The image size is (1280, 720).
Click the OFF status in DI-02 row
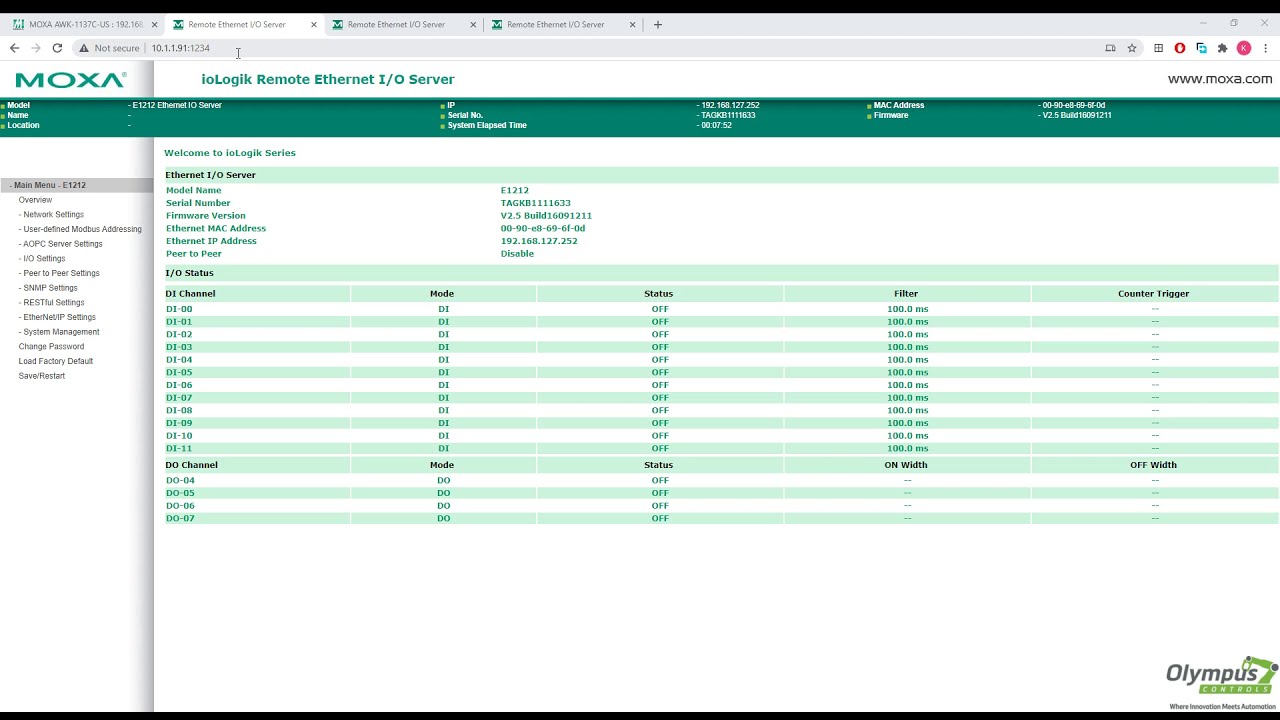pos(660,334)
